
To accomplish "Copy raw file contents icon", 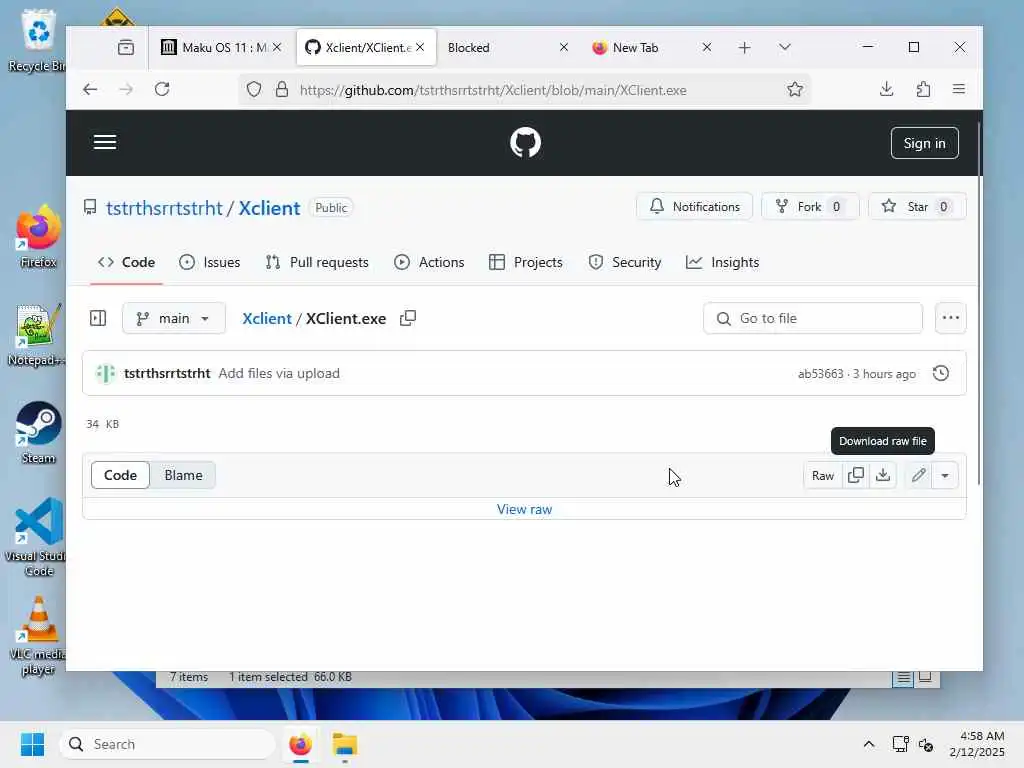I will [856, 475].
